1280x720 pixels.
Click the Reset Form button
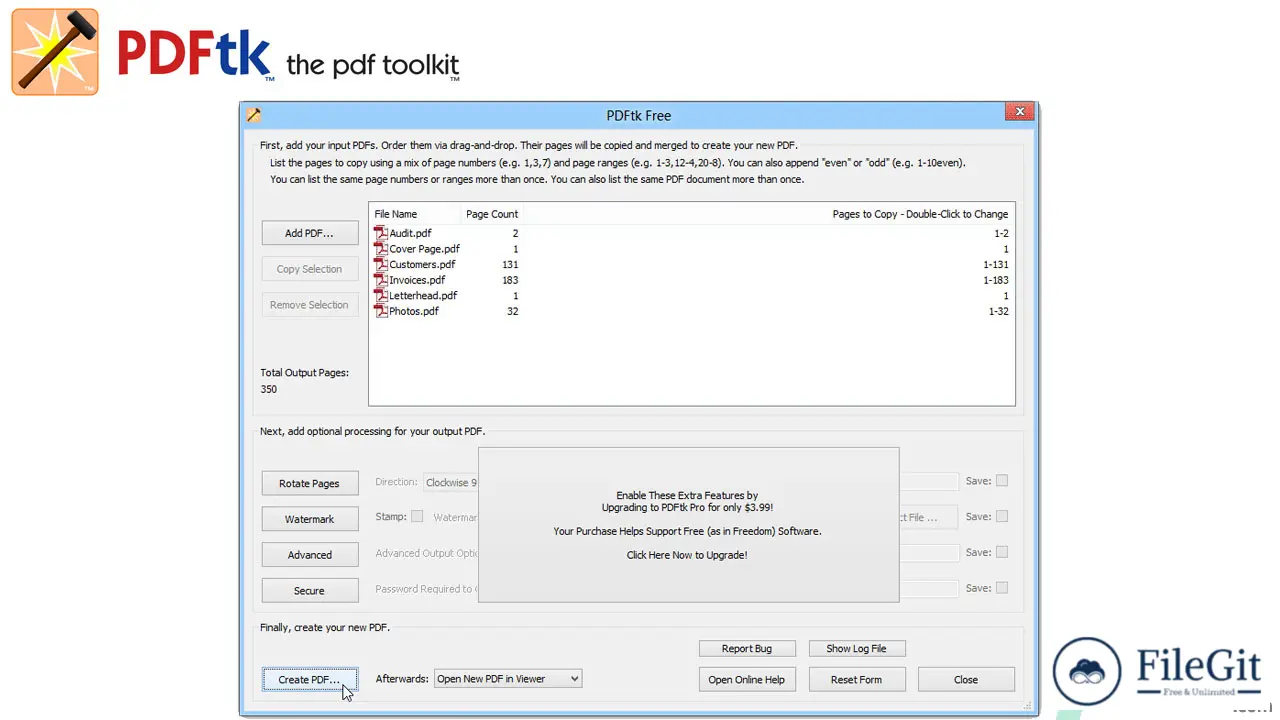[856, 679]
